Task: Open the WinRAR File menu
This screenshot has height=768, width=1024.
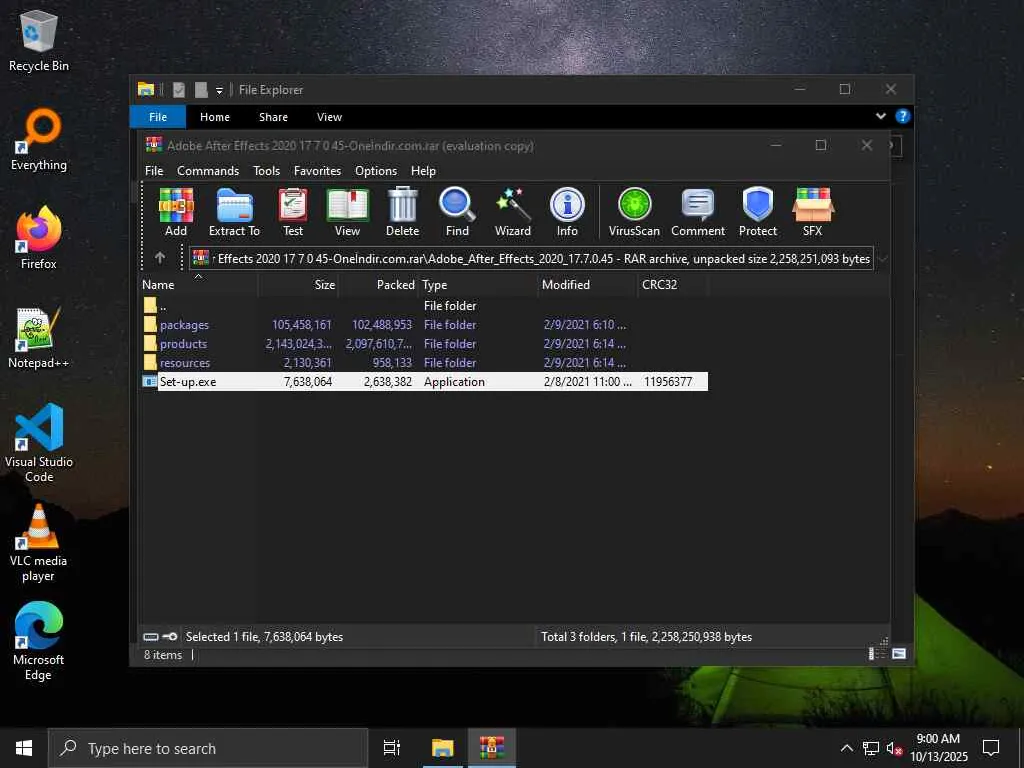Action: [x=154, y=170]
